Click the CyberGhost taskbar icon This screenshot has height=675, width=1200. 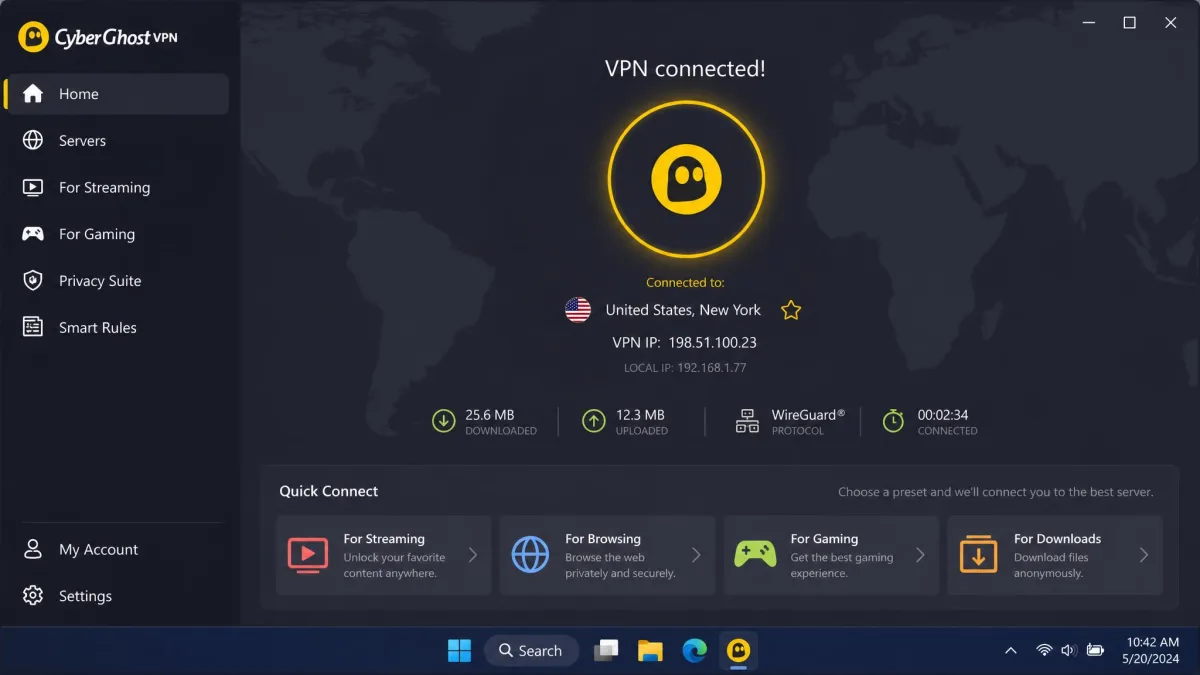click(x=739, y=651)
